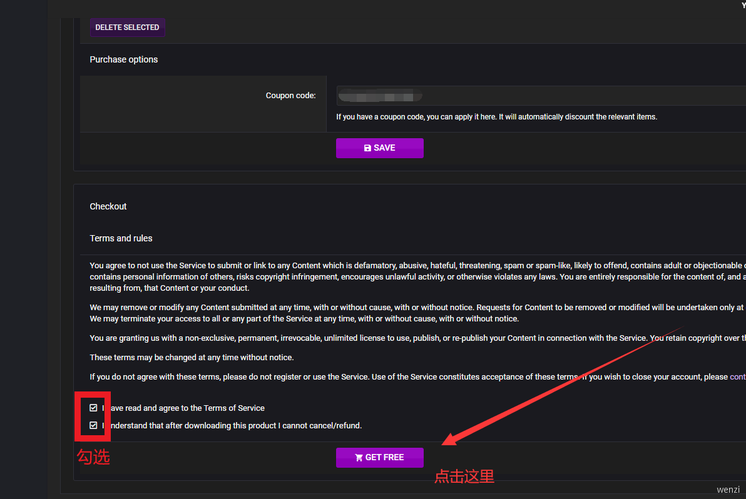This screenshot has width=746, height=499.
Task: Click the 'Coupon code:' label
Action: (291, 96)
